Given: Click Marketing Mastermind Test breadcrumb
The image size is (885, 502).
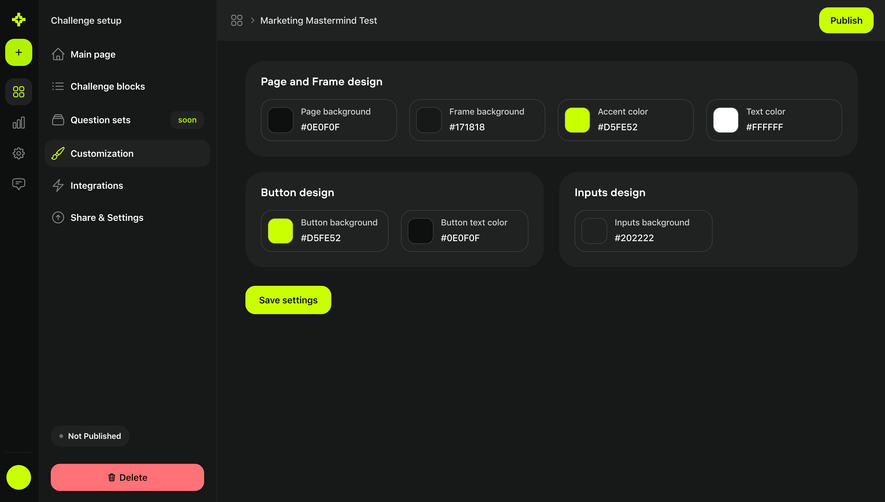Looking at the screenshot, I should click(318, 20).
